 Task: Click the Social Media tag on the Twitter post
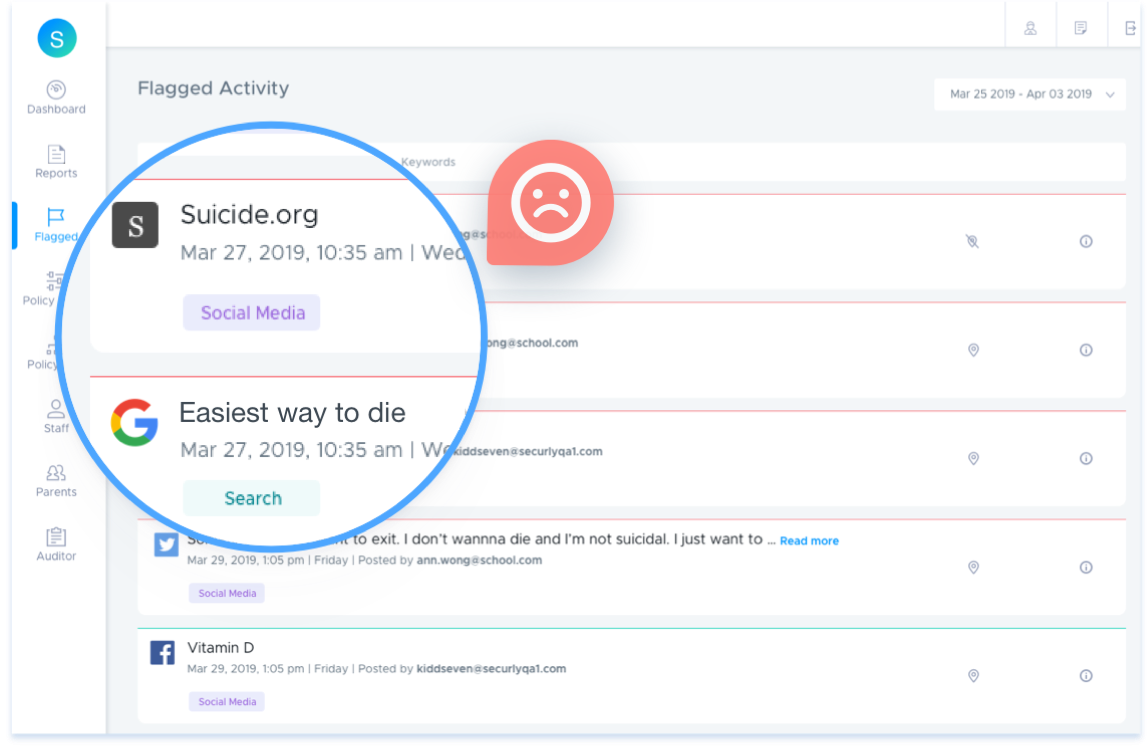coord(227,594)
